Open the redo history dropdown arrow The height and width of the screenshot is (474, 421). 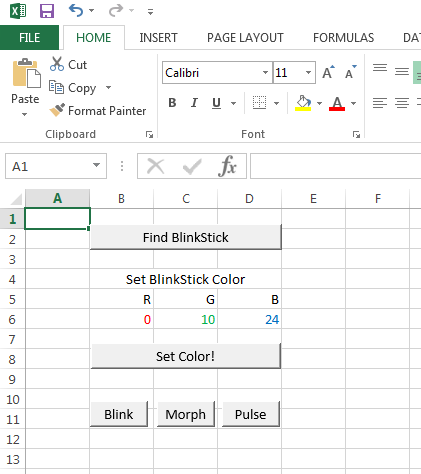point(131,11)
